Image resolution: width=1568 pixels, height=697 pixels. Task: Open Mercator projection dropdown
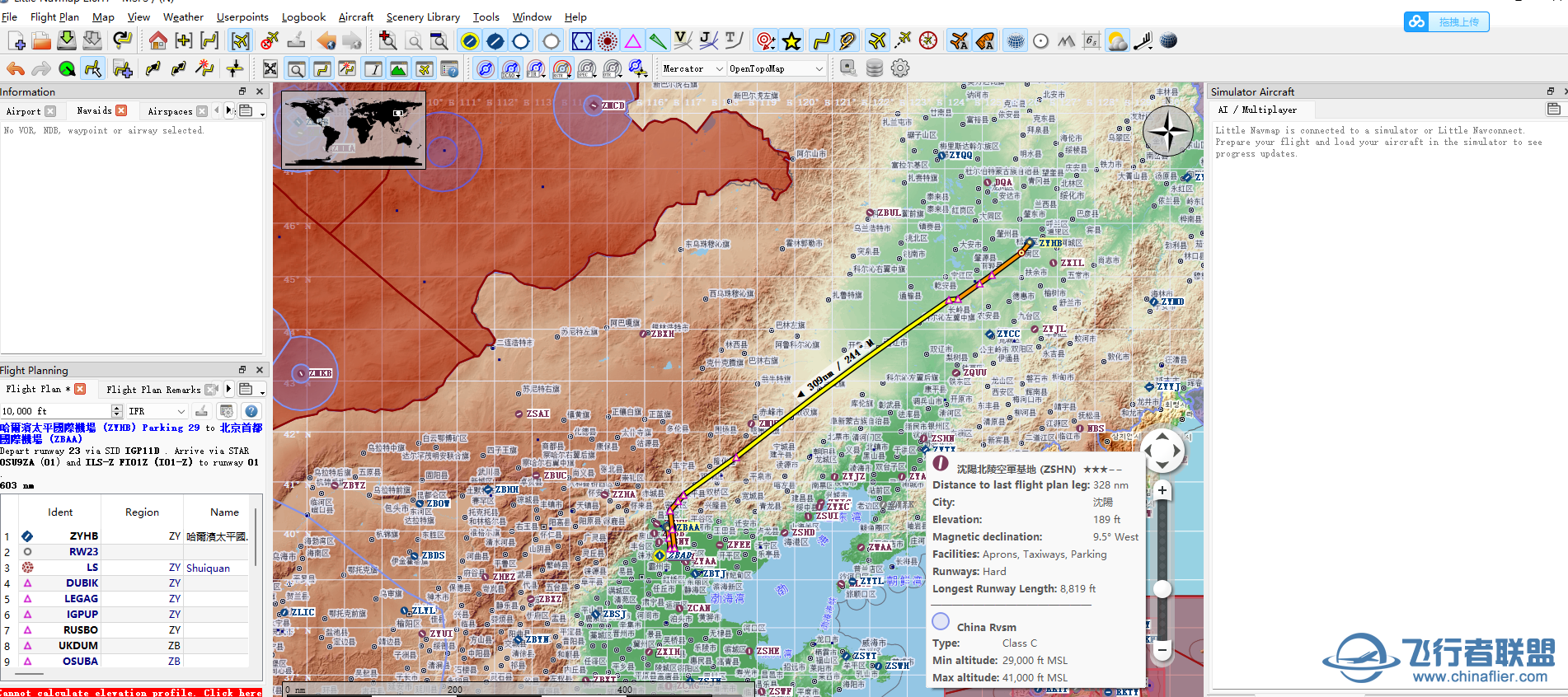tap(692, 68)
